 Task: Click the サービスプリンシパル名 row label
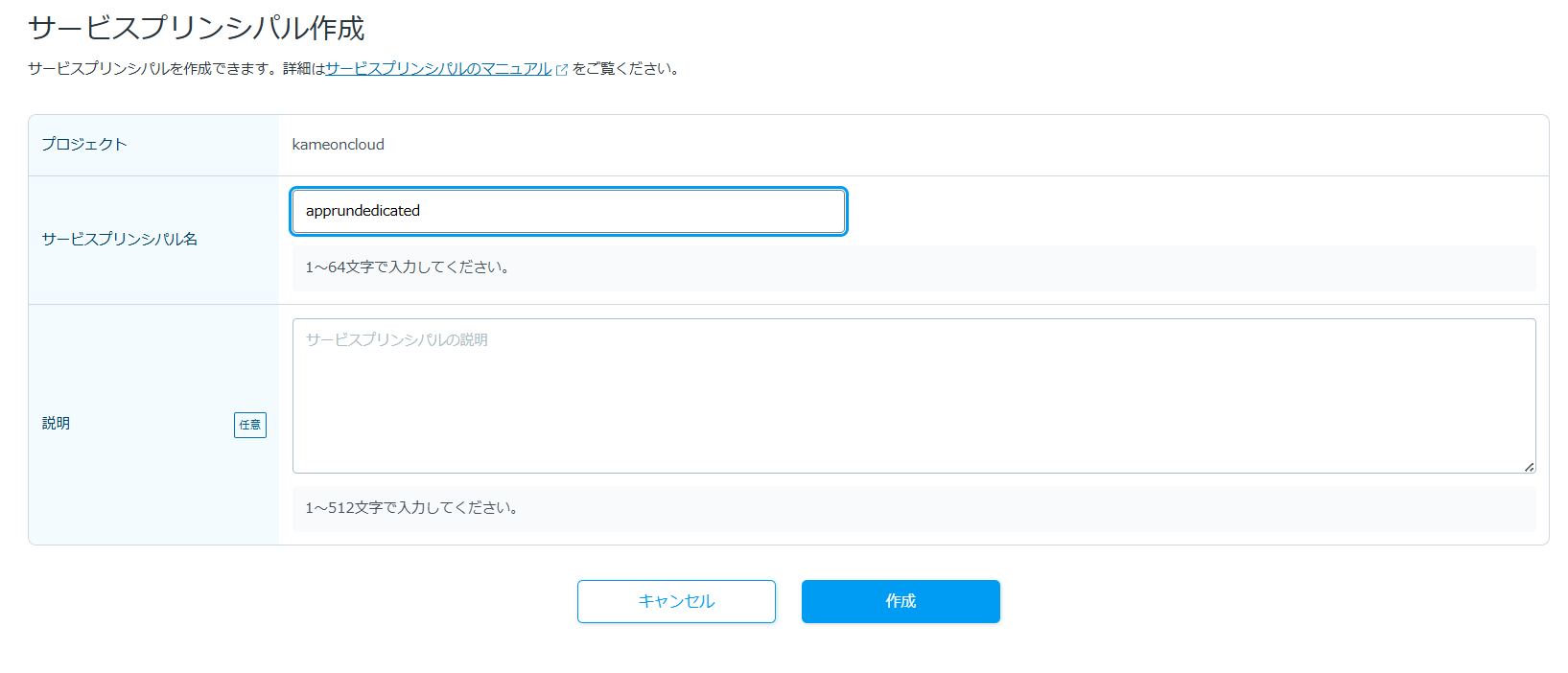tap(120, 240)
